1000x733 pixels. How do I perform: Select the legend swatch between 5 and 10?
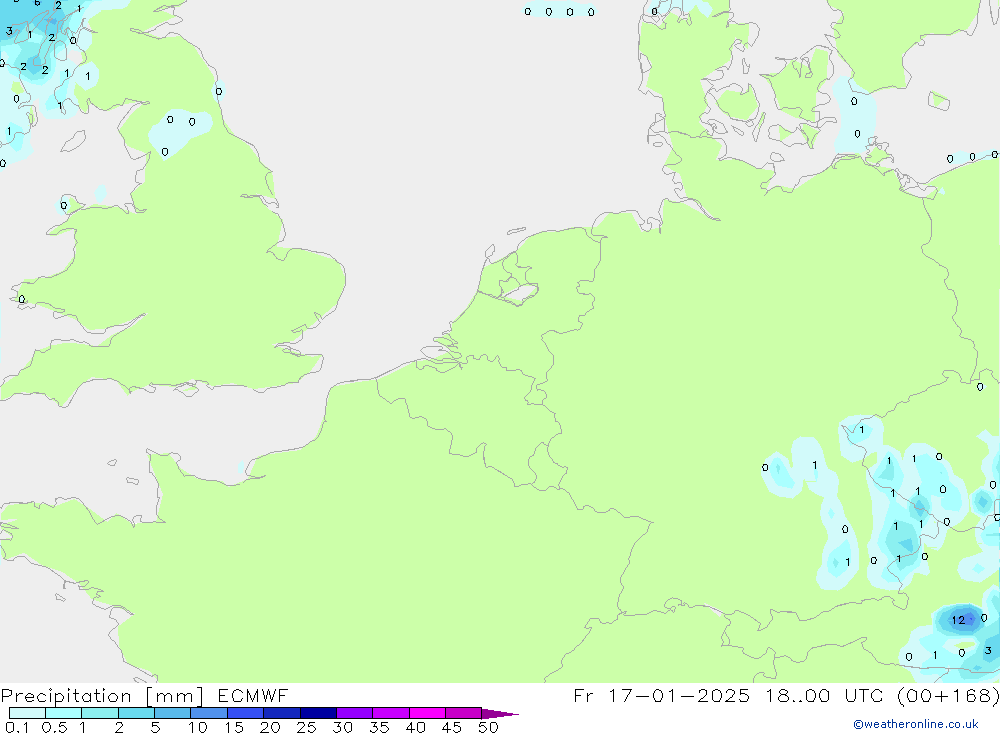pos(172,713)
